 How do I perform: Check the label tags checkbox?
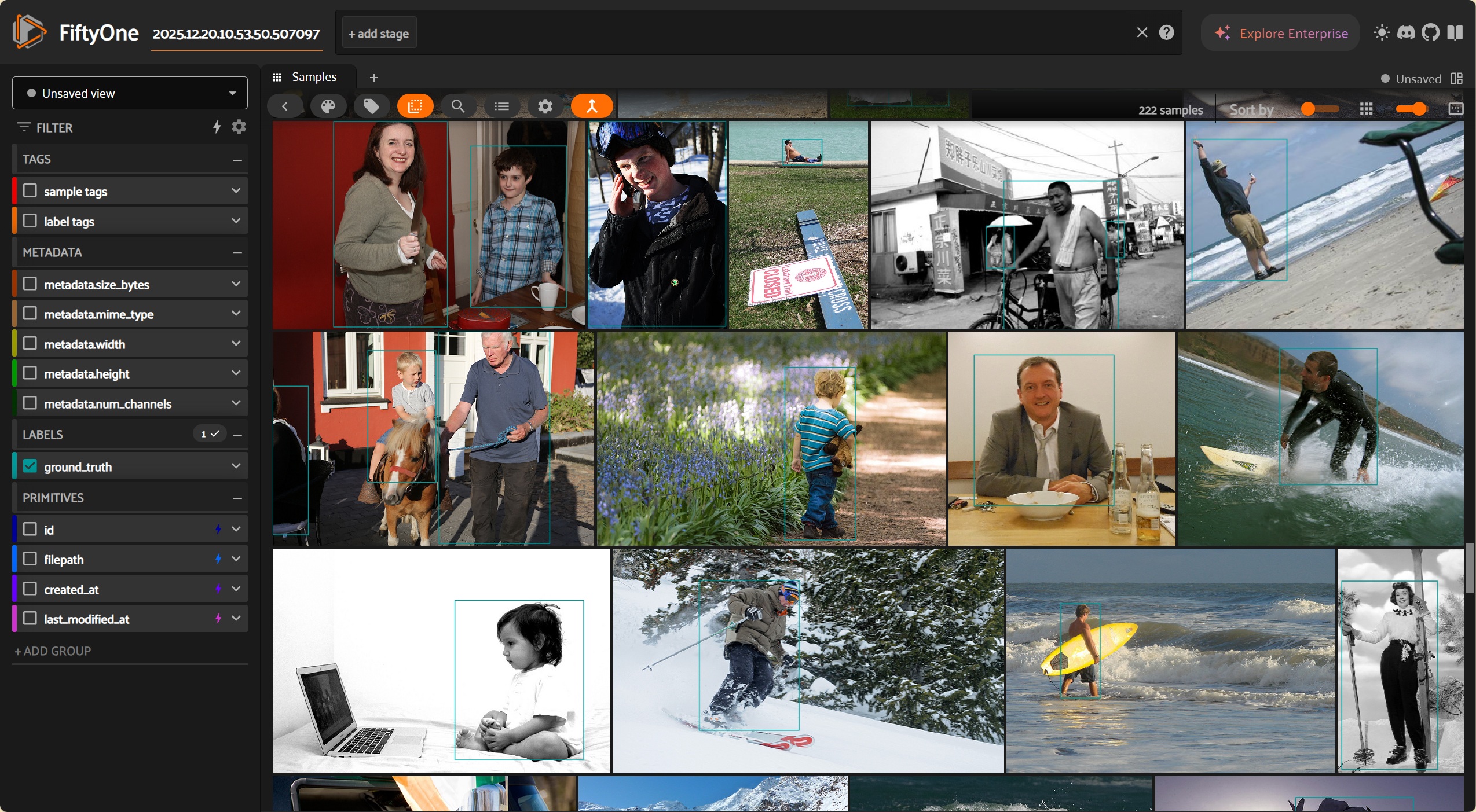pyautogui.click(x=30, y=221)
